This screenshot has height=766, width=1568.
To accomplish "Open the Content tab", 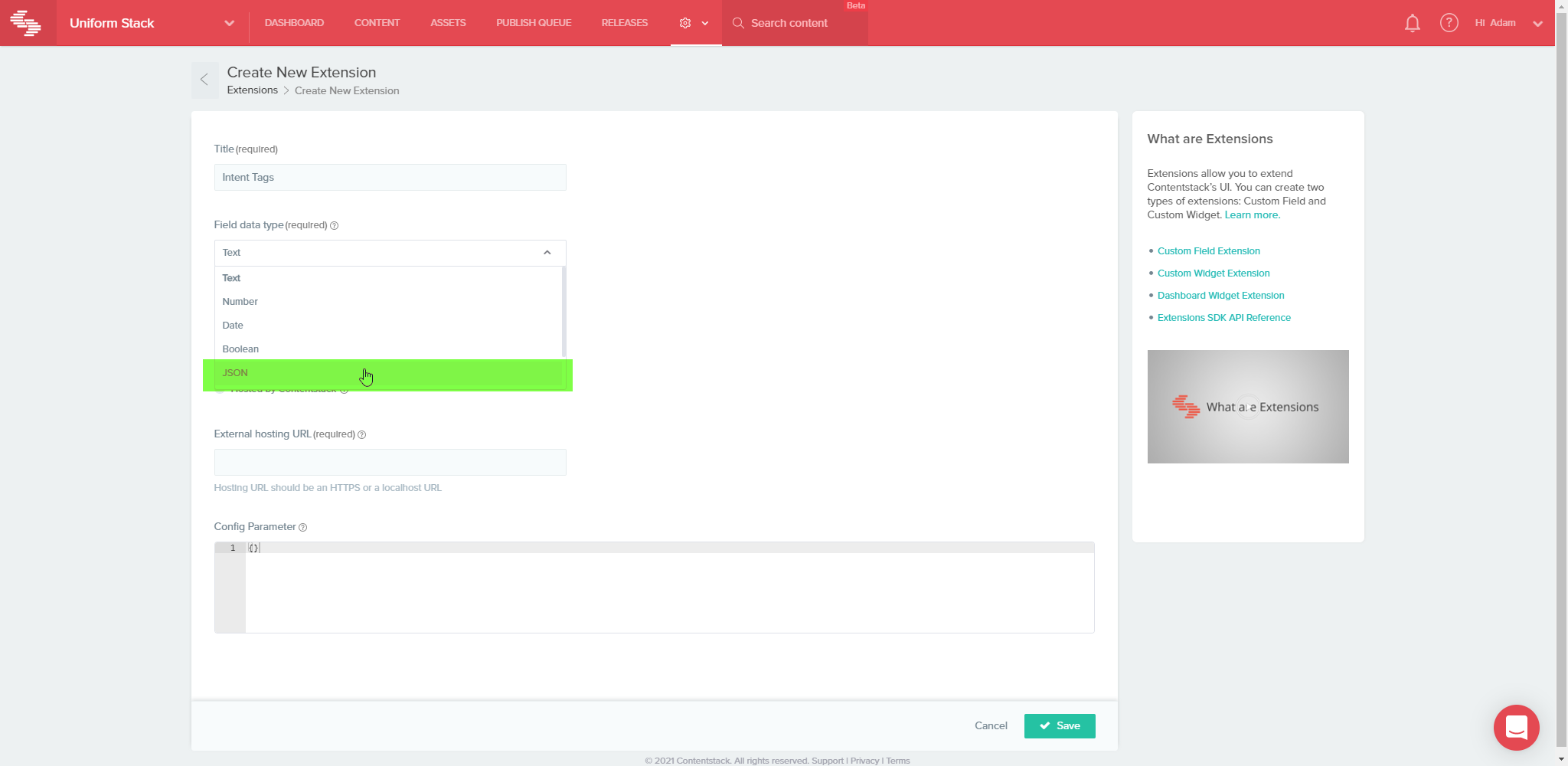I will click(377, 23).
